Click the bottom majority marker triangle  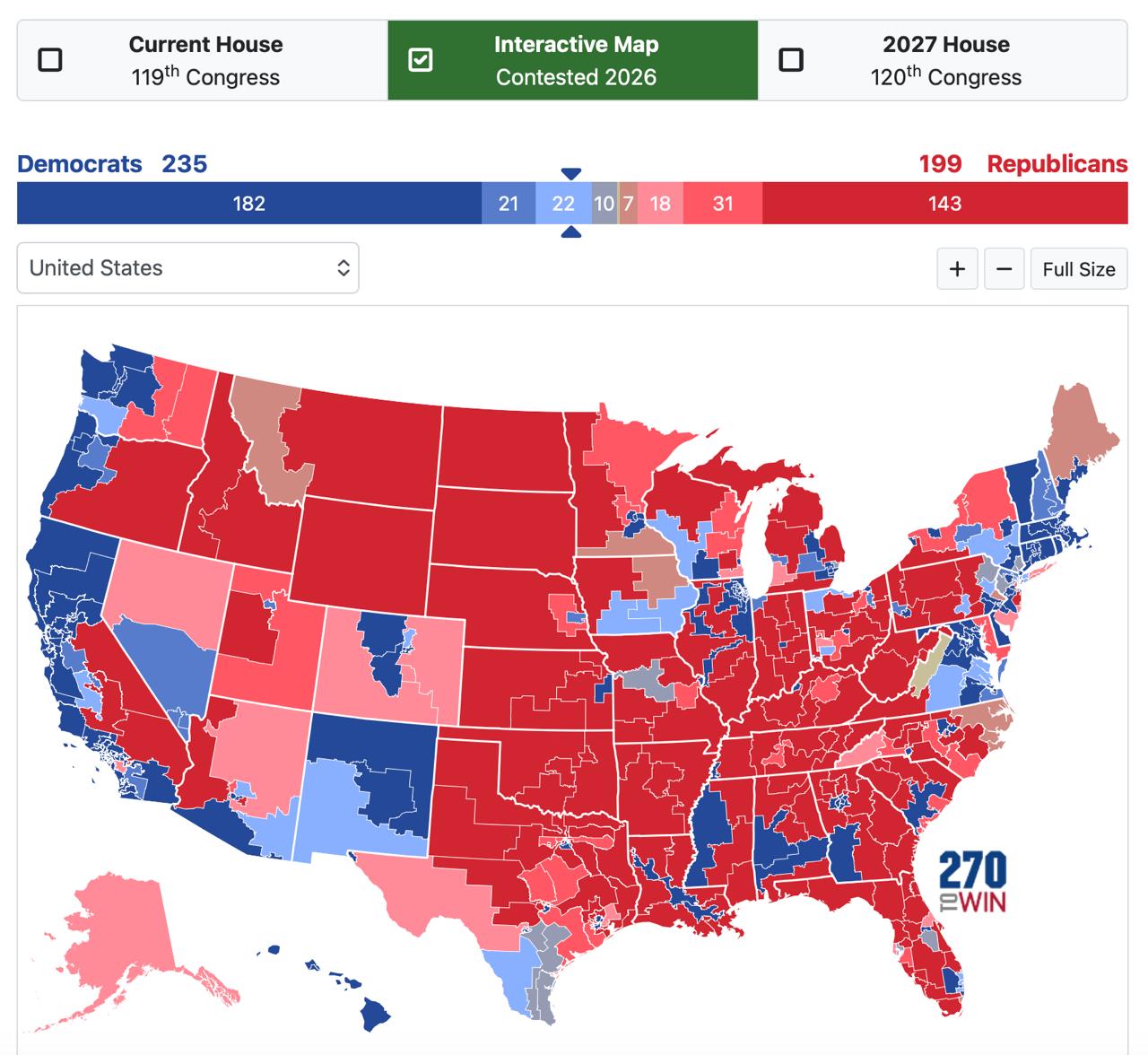(x=570, y=233)
